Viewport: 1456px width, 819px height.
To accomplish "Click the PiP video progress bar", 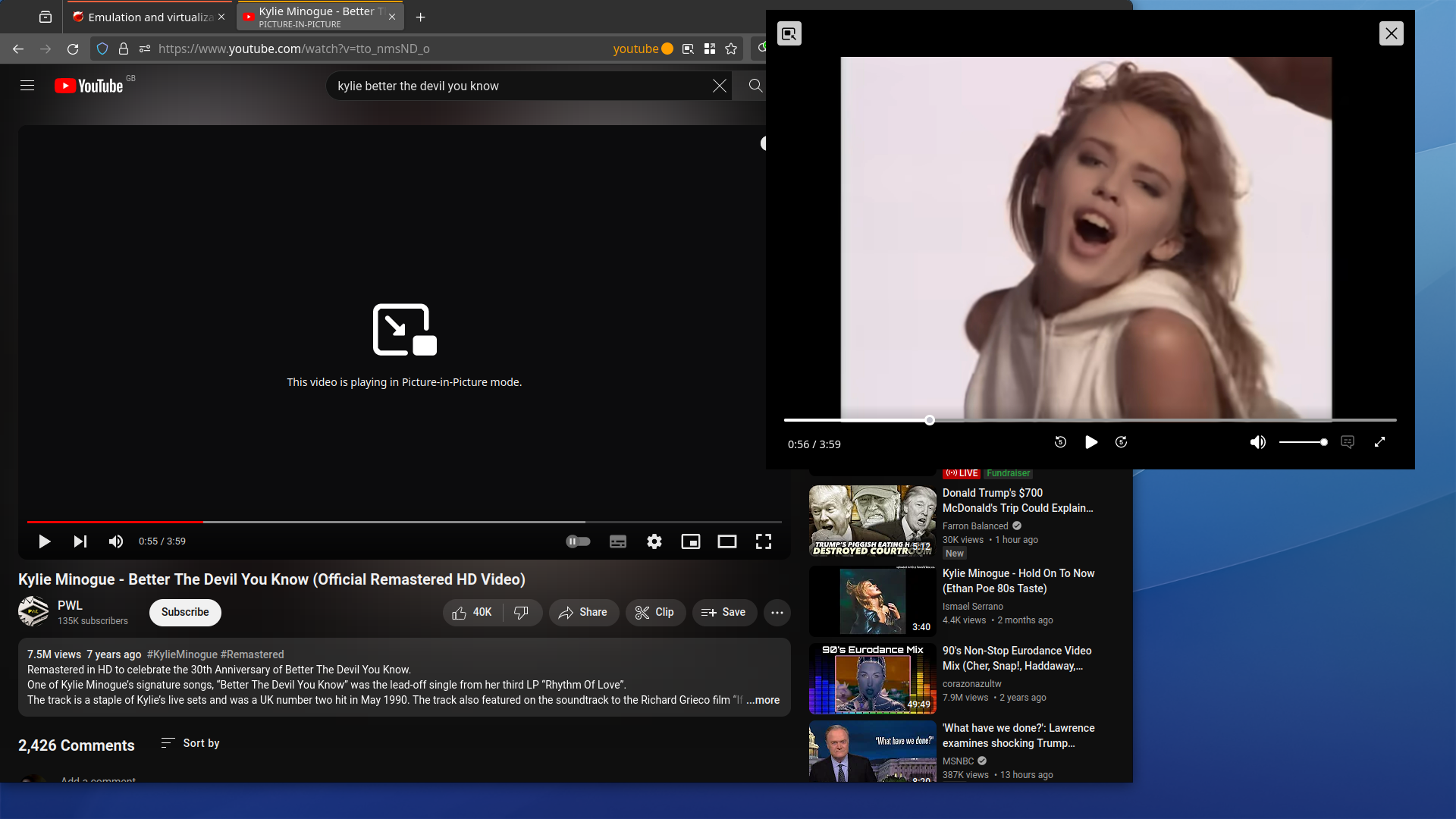I will coord(1090,420).
